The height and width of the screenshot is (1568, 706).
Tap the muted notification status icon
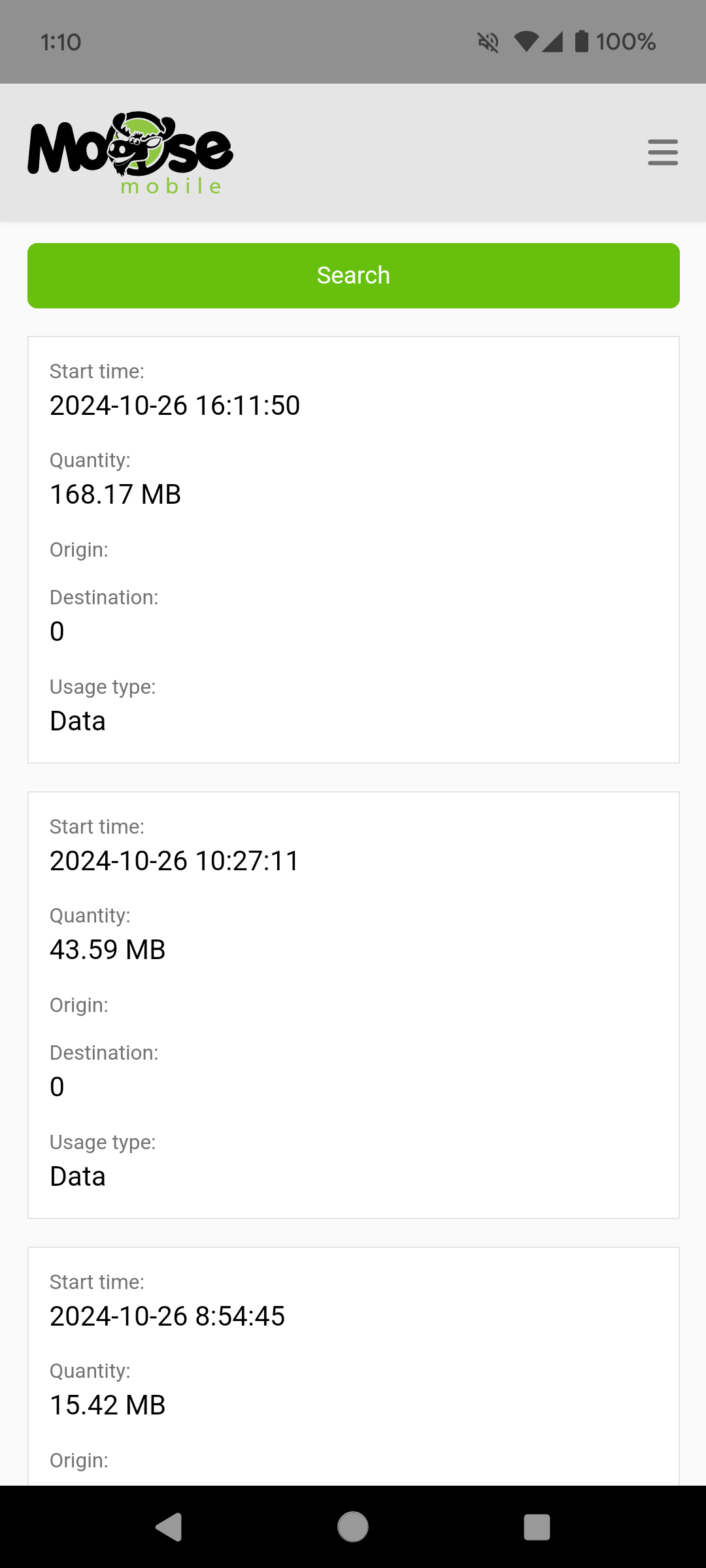click(488, 42)
